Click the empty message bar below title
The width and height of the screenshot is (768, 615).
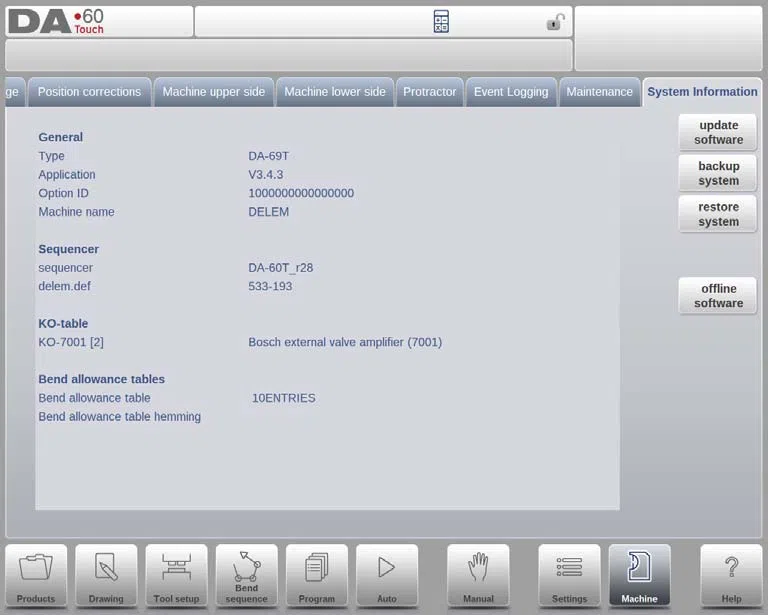coord(288,55)
